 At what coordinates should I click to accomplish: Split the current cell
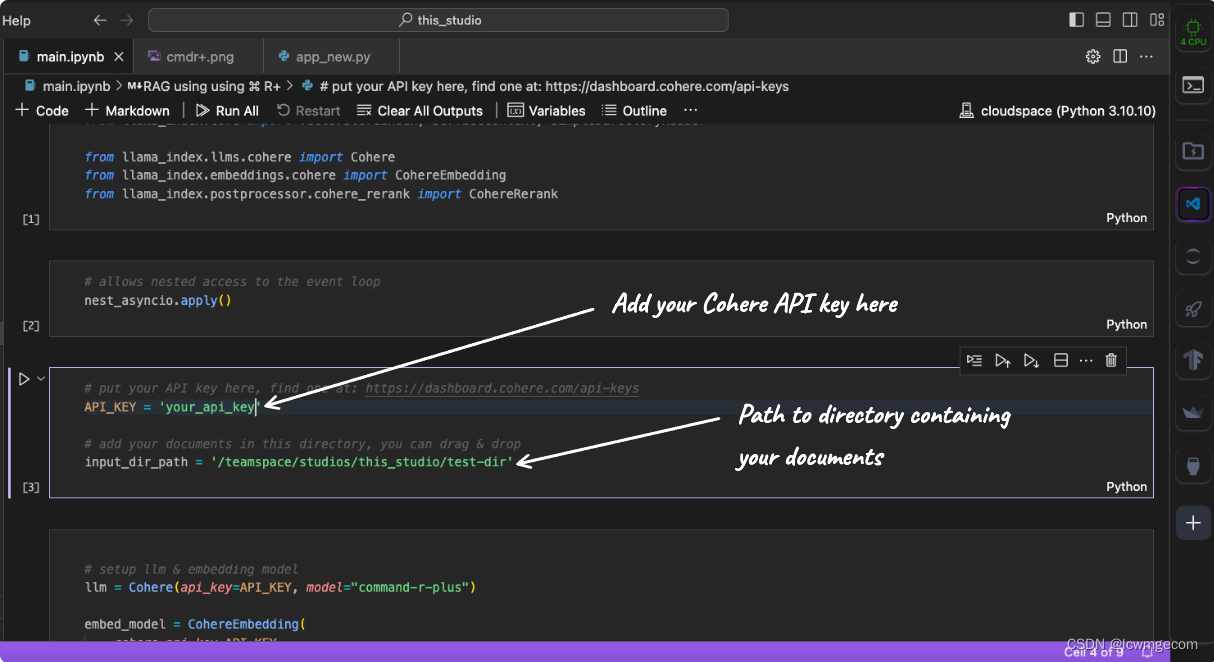(1060, 361)
